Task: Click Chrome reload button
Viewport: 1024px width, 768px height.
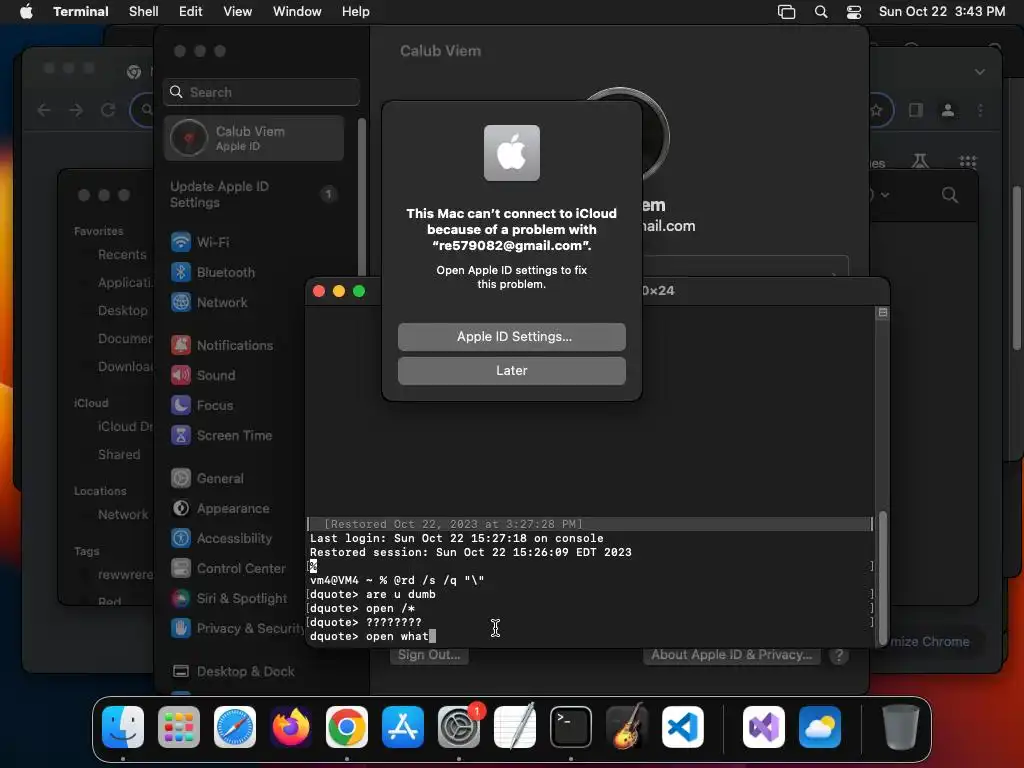Action: pos(108,110)
